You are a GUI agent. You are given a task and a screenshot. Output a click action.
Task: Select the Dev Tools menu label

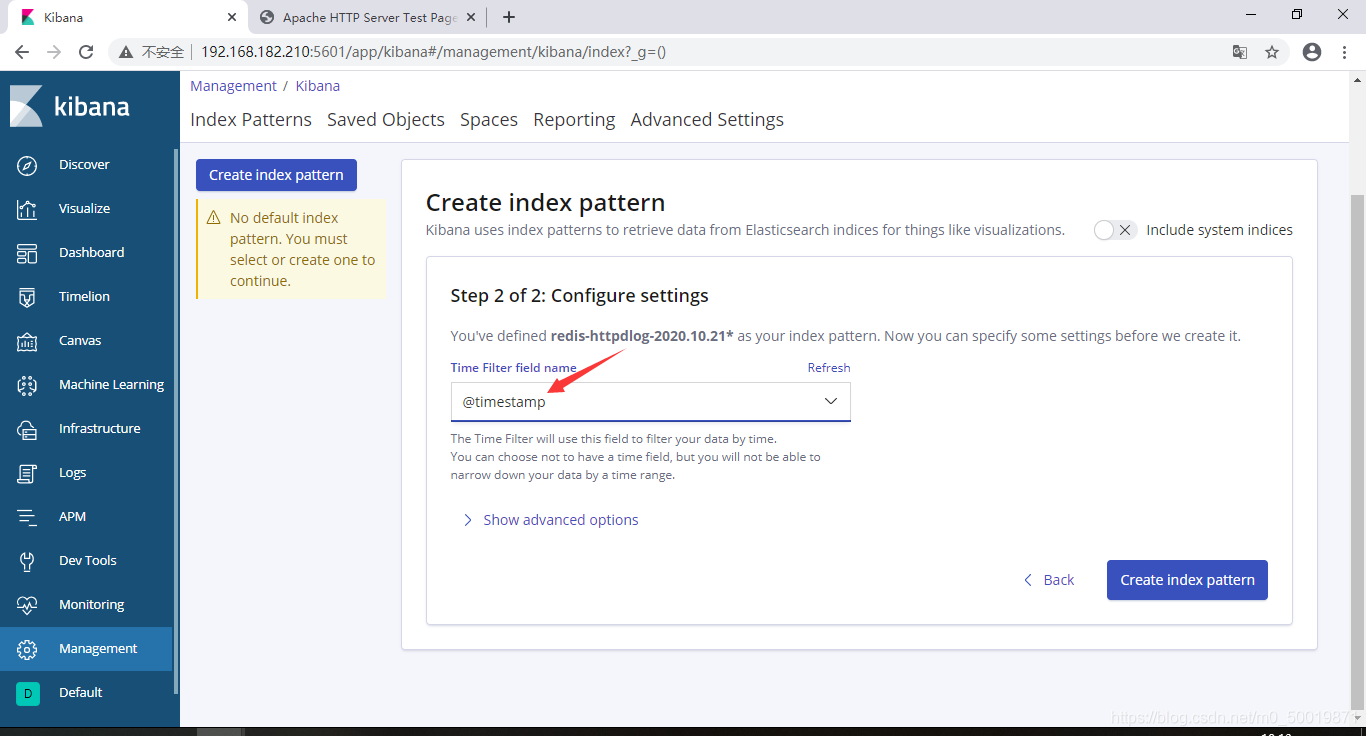click(88, 561)
